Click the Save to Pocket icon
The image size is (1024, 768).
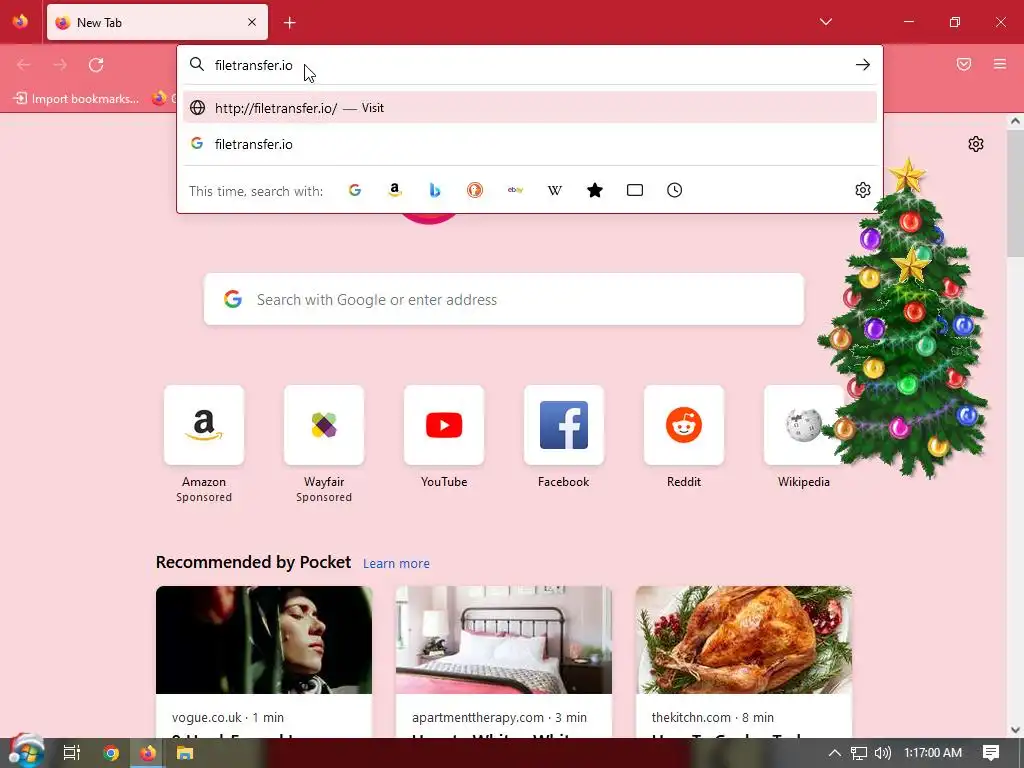pyautogui.click(x=964, y=64)
